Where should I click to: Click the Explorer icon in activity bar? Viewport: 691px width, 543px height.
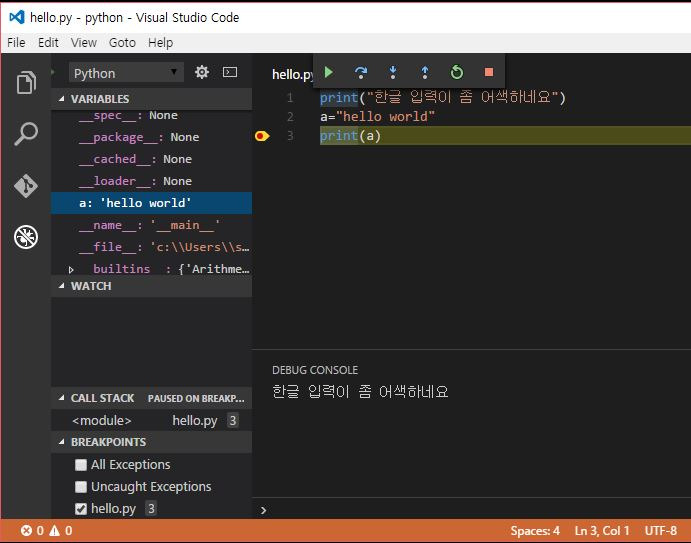point(26,83)
